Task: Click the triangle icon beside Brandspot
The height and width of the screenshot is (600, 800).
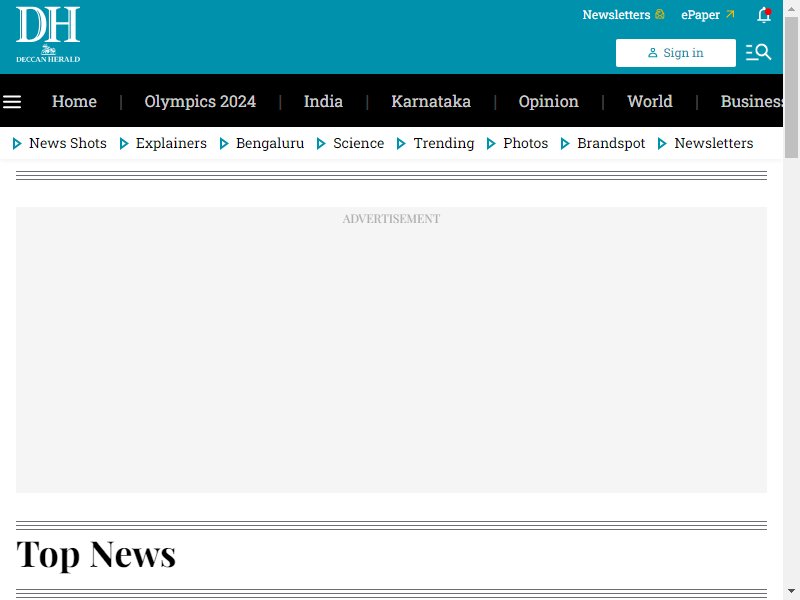Action: 565,143
